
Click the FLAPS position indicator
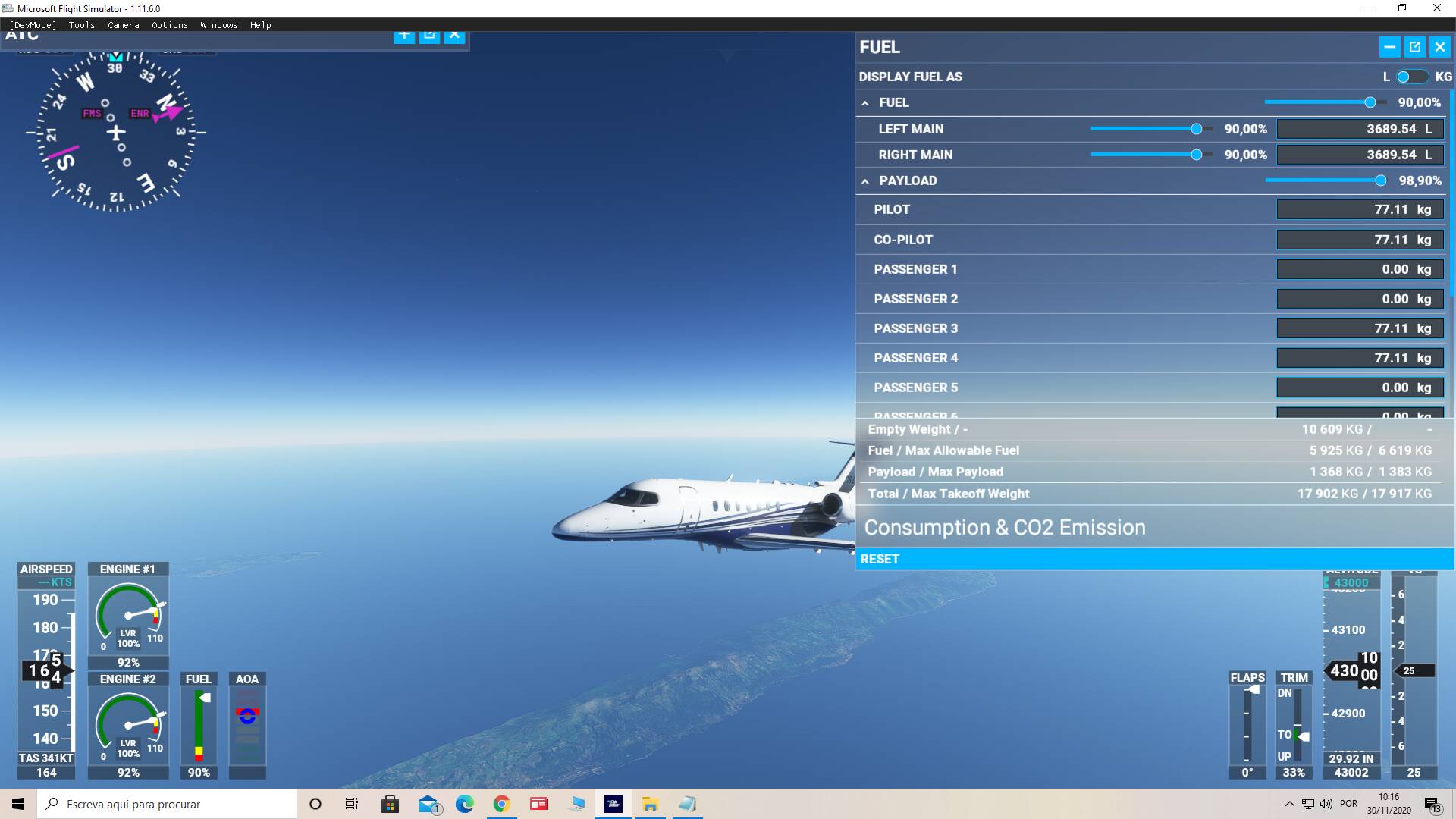(x=1247, y=725)
